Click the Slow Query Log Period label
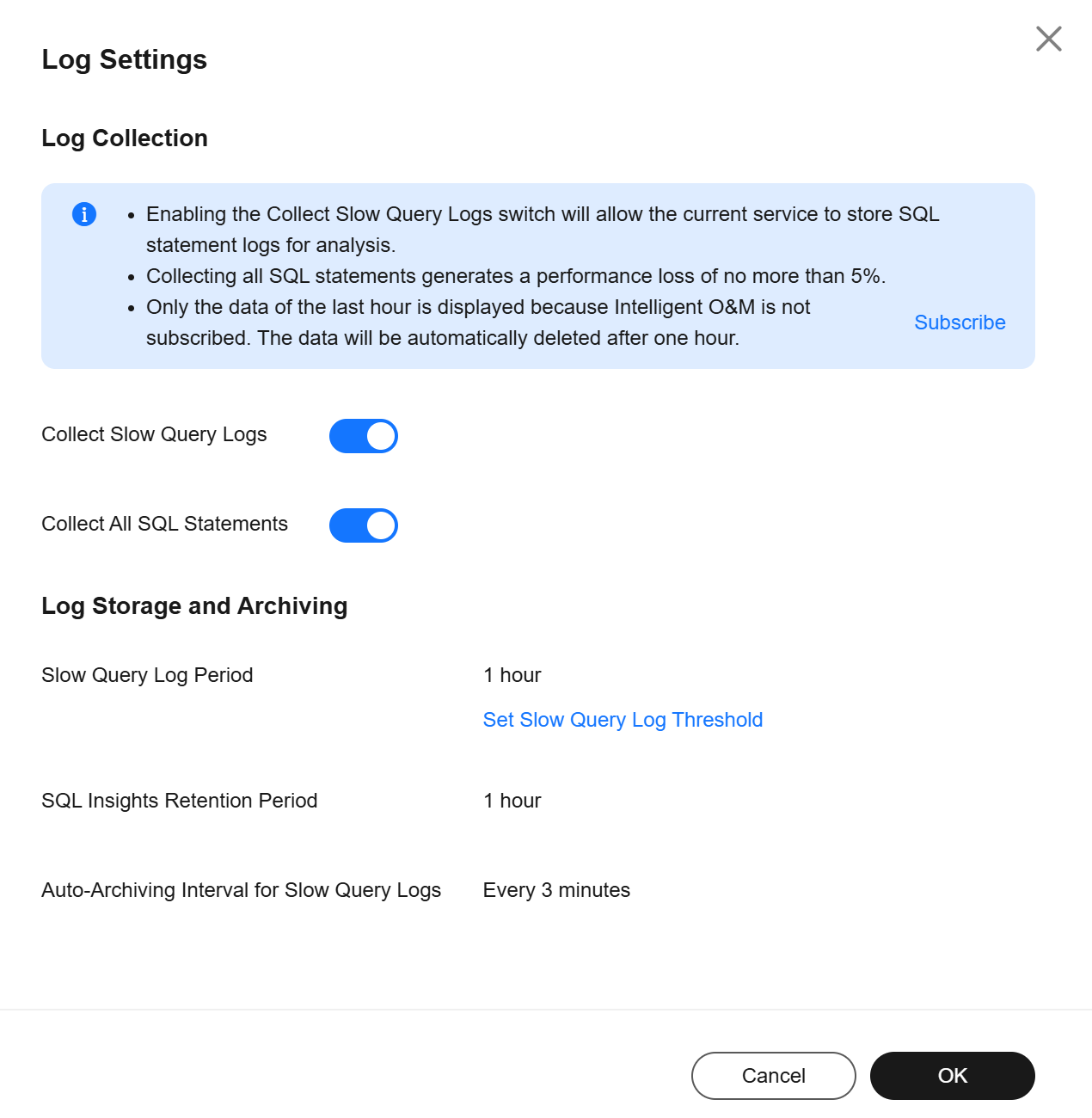This screenshot has height=1118, width=1092. pyautogui.click(x=147, y=675)
